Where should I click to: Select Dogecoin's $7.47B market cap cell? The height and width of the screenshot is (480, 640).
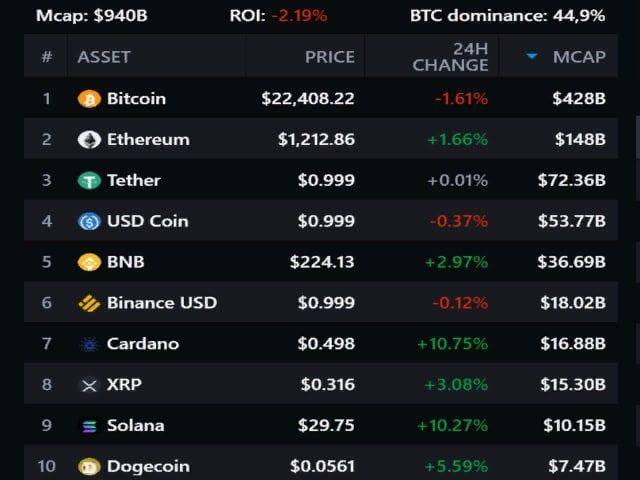578,466
